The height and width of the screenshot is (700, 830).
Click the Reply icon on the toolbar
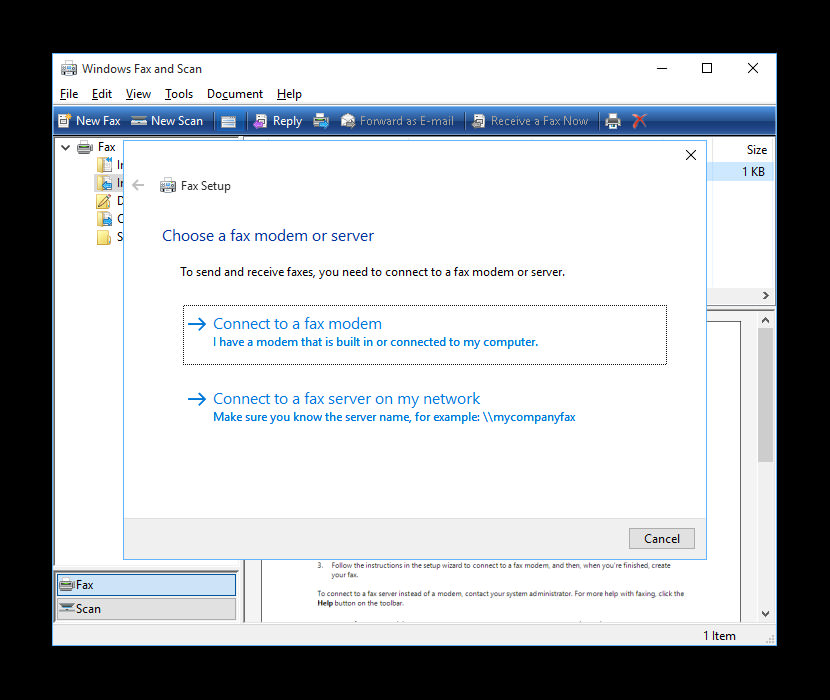tap(277, 120)
